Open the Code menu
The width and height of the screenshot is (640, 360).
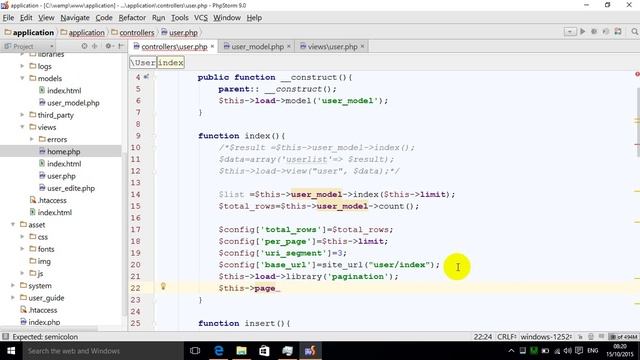coord(104,18)
